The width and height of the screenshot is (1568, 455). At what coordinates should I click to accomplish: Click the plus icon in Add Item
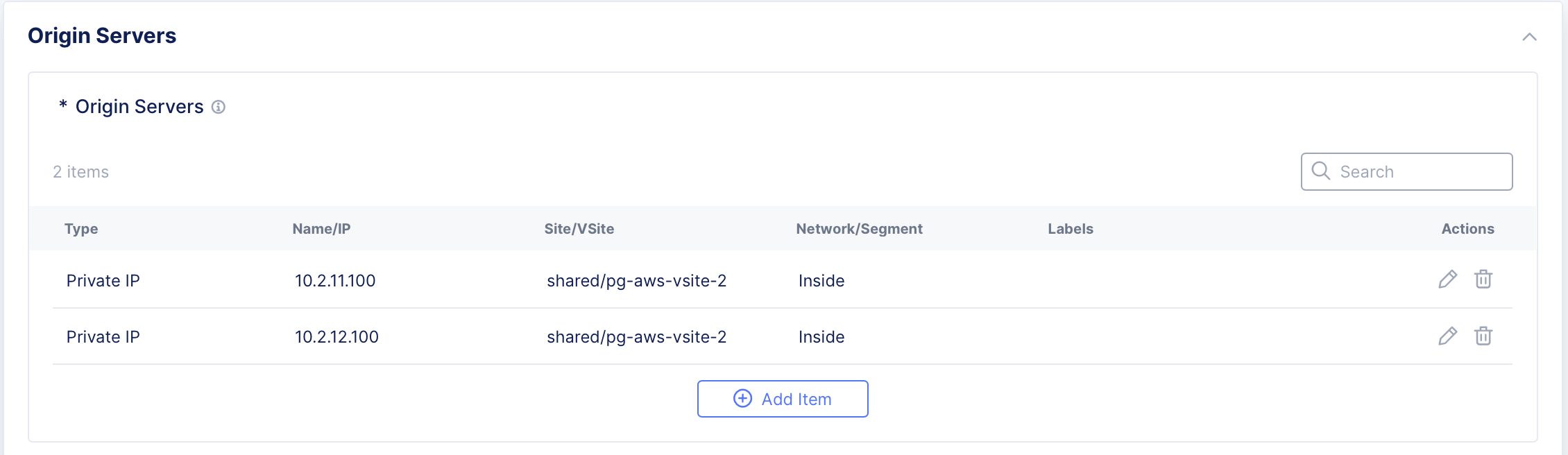[x=742, y=399]
